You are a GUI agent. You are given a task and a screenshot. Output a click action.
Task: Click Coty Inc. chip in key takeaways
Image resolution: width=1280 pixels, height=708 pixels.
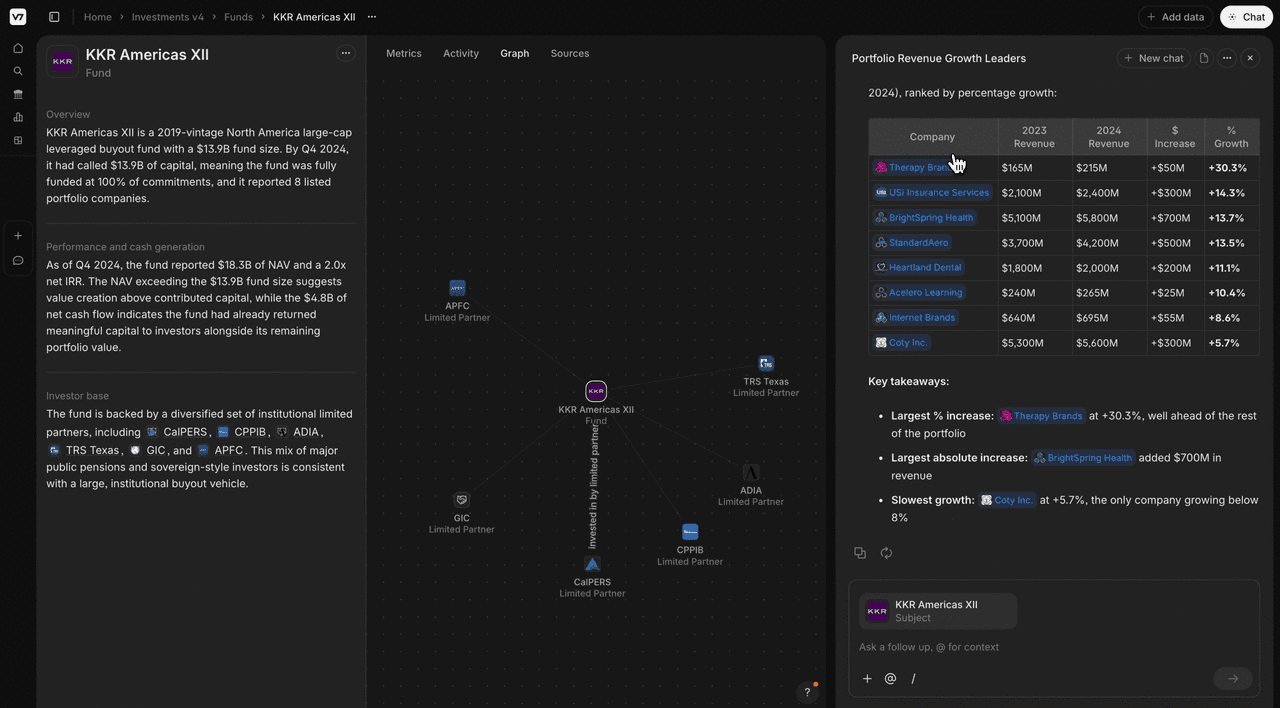1007,500
